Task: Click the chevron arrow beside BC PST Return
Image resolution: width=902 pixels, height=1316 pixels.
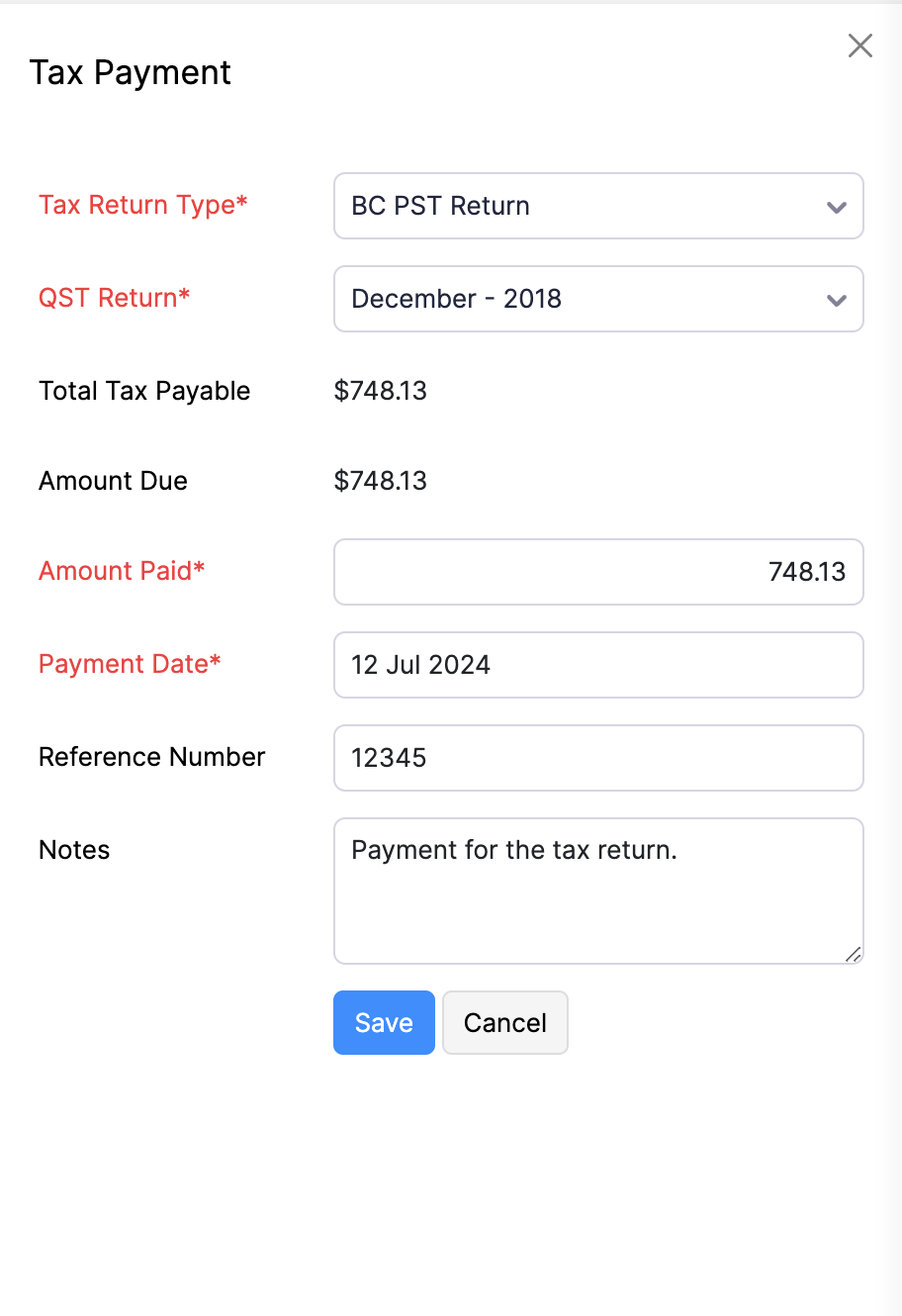Action: [x=837, y=207]
